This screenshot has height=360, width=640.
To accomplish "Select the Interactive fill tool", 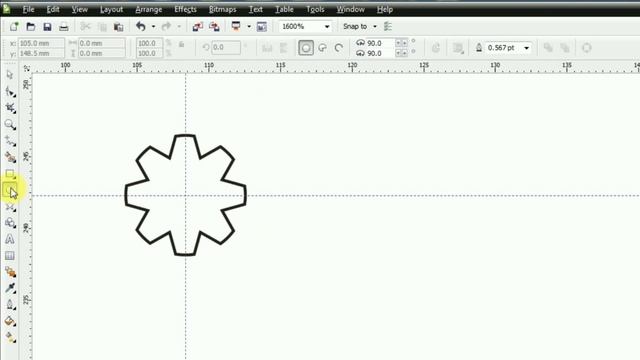I will tap(10, 338).
